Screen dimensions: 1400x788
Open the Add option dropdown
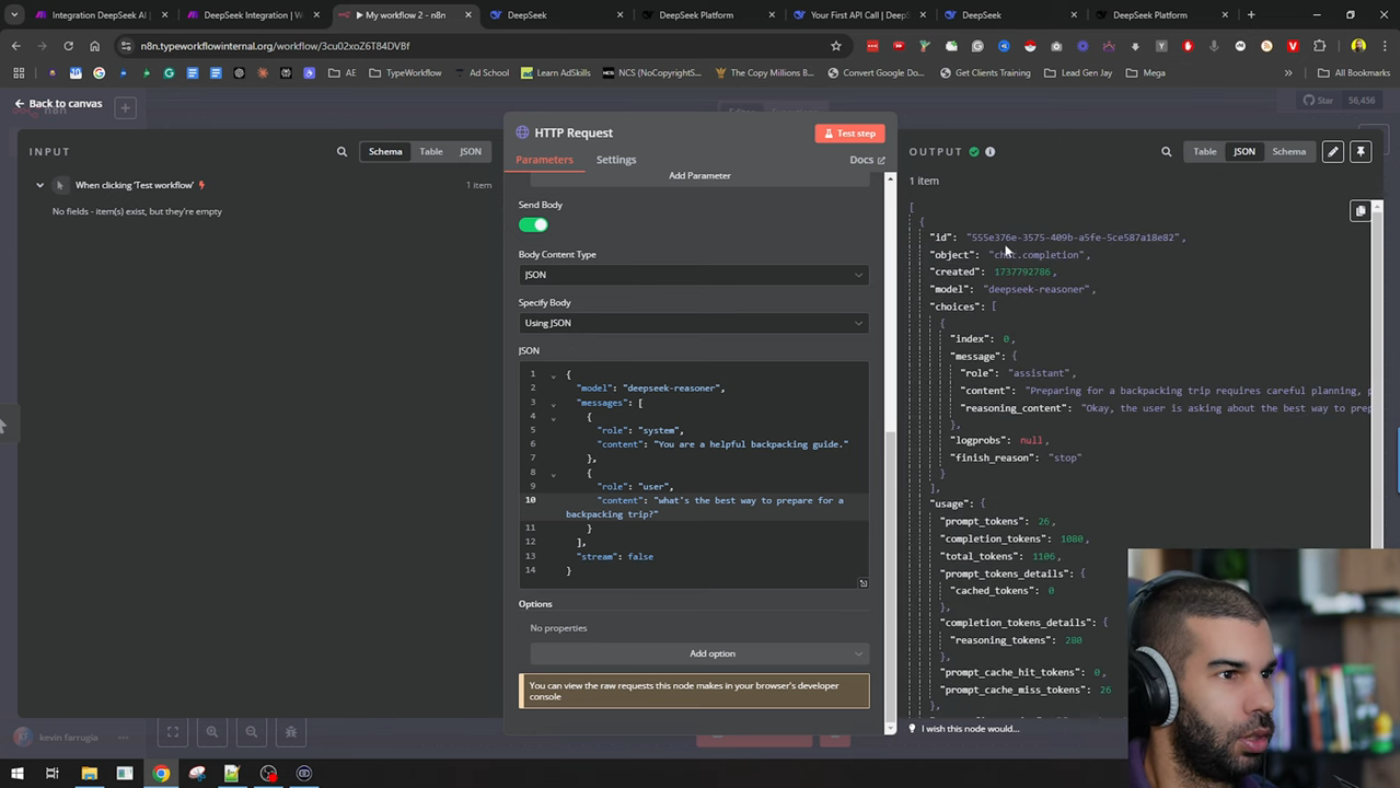(699, 653)
